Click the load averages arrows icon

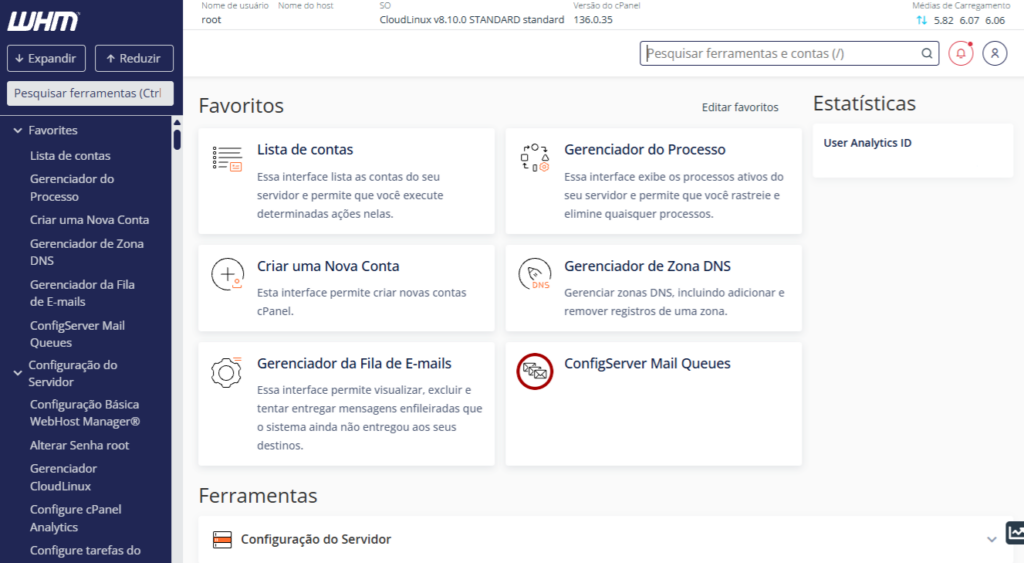(921, 20)
